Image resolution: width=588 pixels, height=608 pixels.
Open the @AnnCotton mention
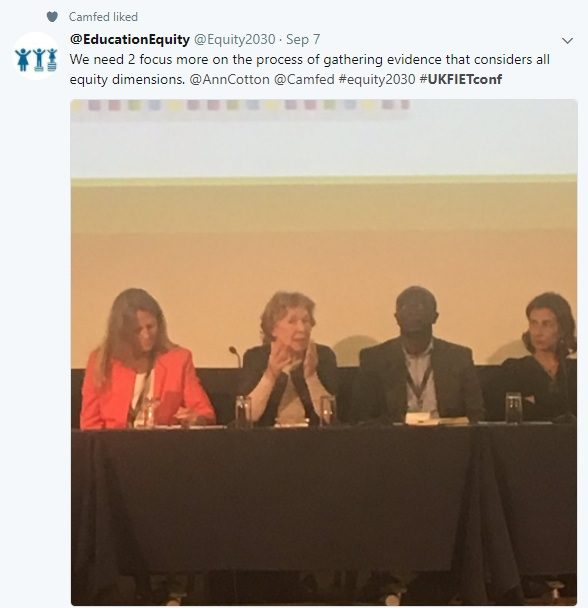(x=229, y=79)
